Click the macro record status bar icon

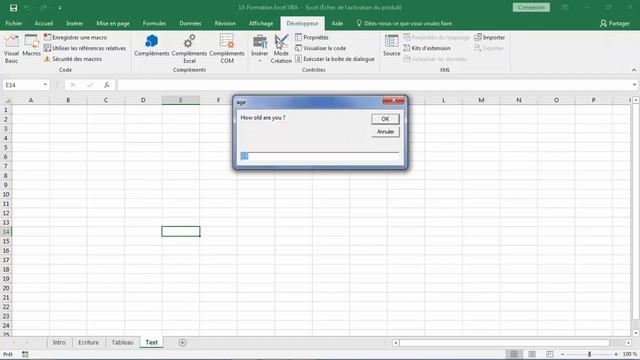[25, 354]
